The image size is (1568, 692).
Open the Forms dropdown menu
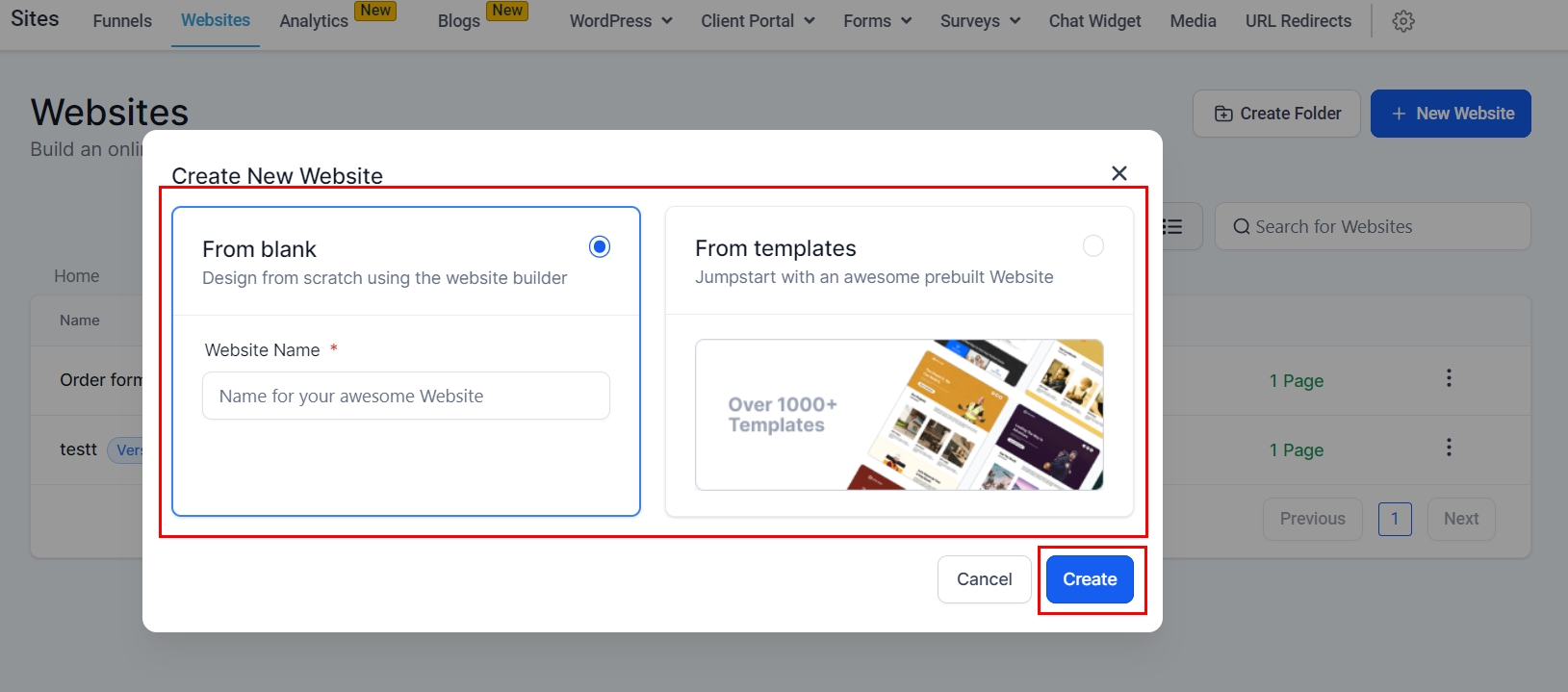(877, 21)
